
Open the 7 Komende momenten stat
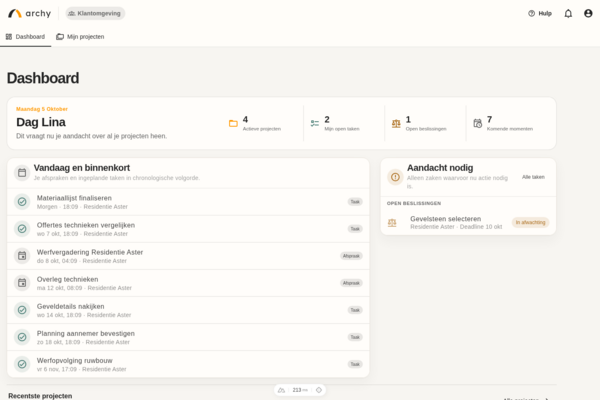507,123
